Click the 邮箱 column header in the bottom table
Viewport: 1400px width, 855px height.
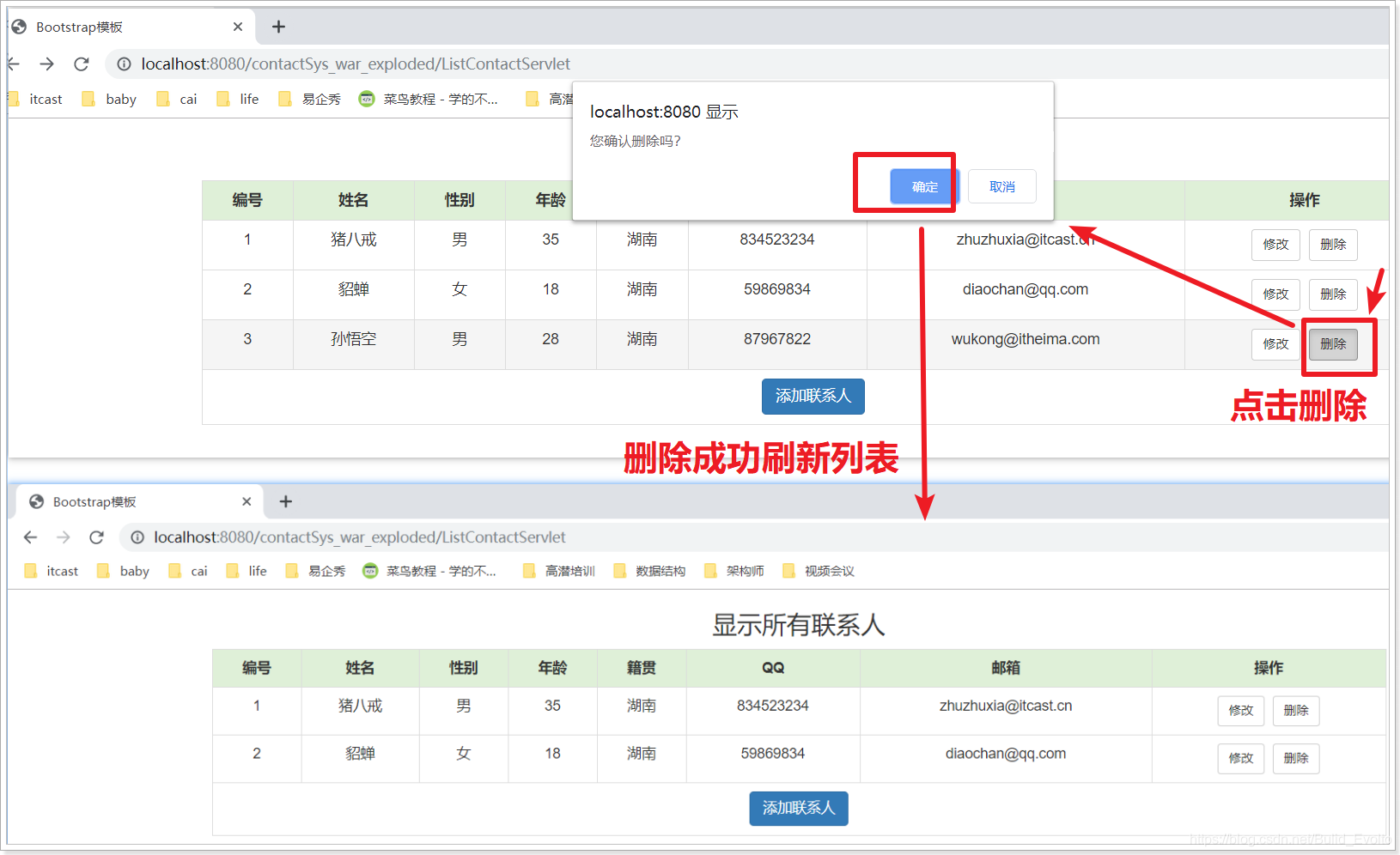(x=1006, y=668)
